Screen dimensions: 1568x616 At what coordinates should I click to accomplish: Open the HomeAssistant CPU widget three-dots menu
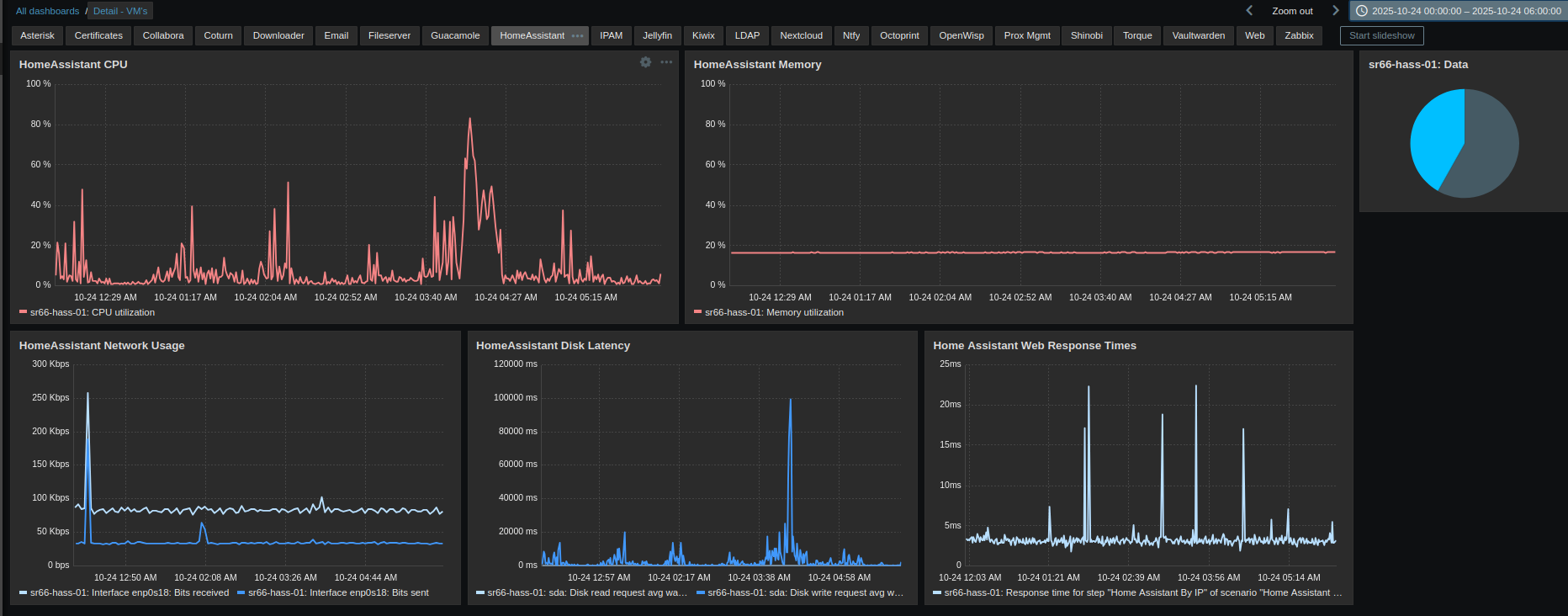point(666,62)
